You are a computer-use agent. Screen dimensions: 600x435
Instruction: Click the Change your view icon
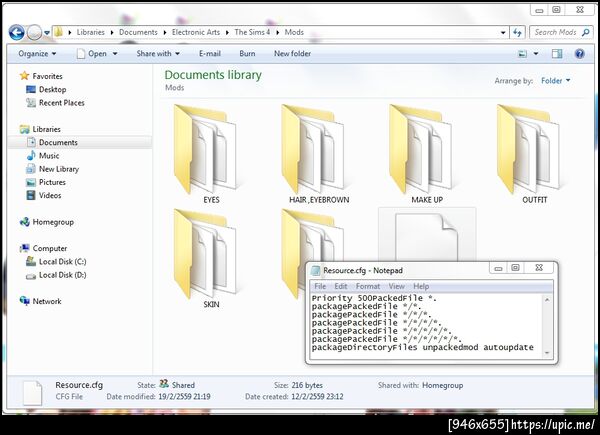(522, 54)
